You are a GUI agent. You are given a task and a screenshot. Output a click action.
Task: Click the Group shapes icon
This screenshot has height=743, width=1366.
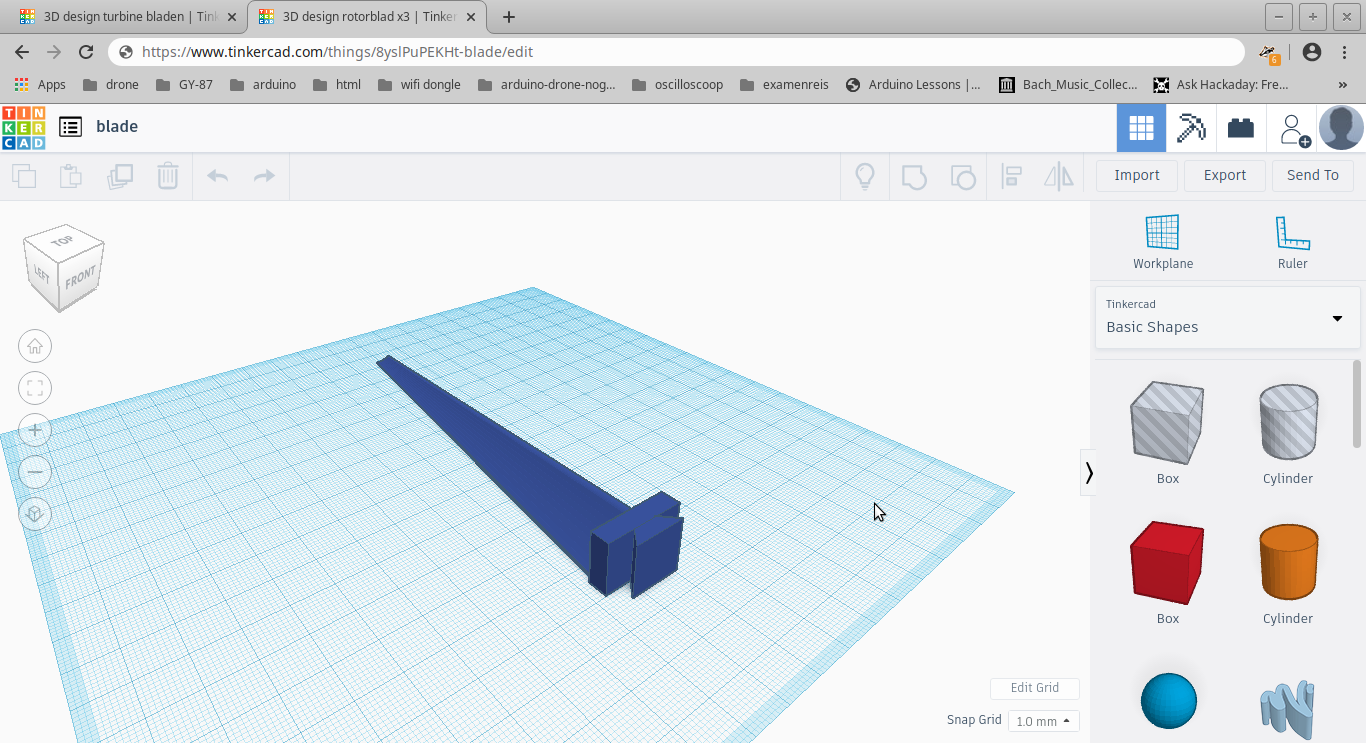tap(914, 177)
